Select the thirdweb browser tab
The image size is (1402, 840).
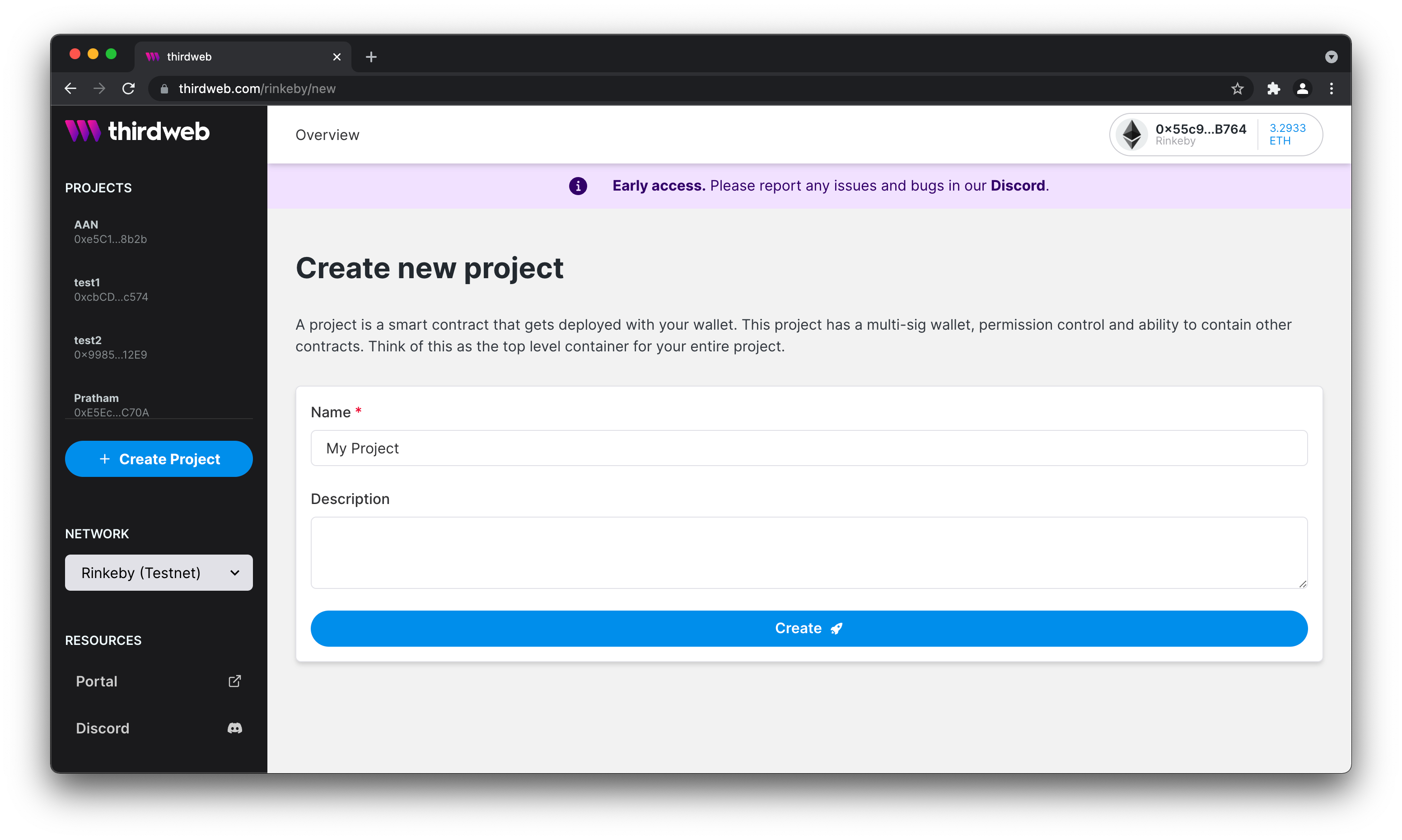(242, 56)
